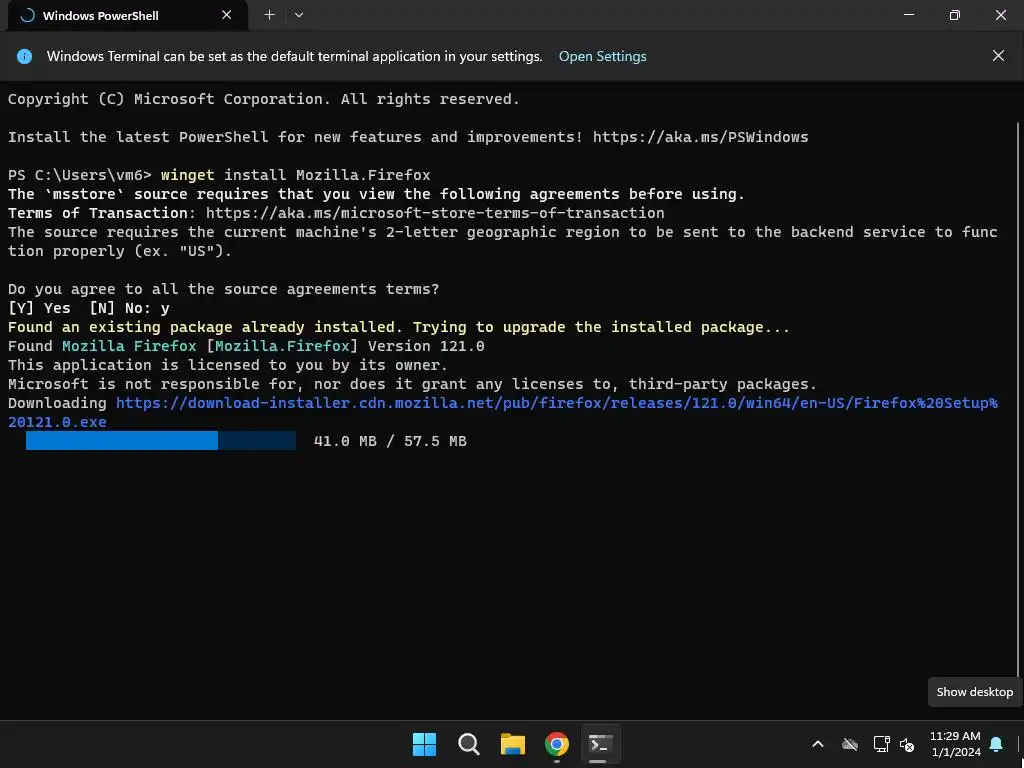Click the Terminal taskbar icon
The height and width of the screenshot is (768, 1024).
600,744
